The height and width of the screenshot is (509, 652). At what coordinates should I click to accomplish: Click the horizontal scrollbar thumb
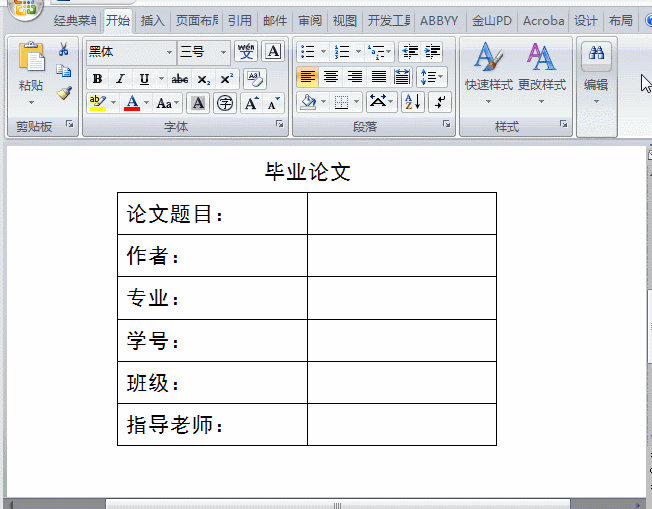pos(338,505)
